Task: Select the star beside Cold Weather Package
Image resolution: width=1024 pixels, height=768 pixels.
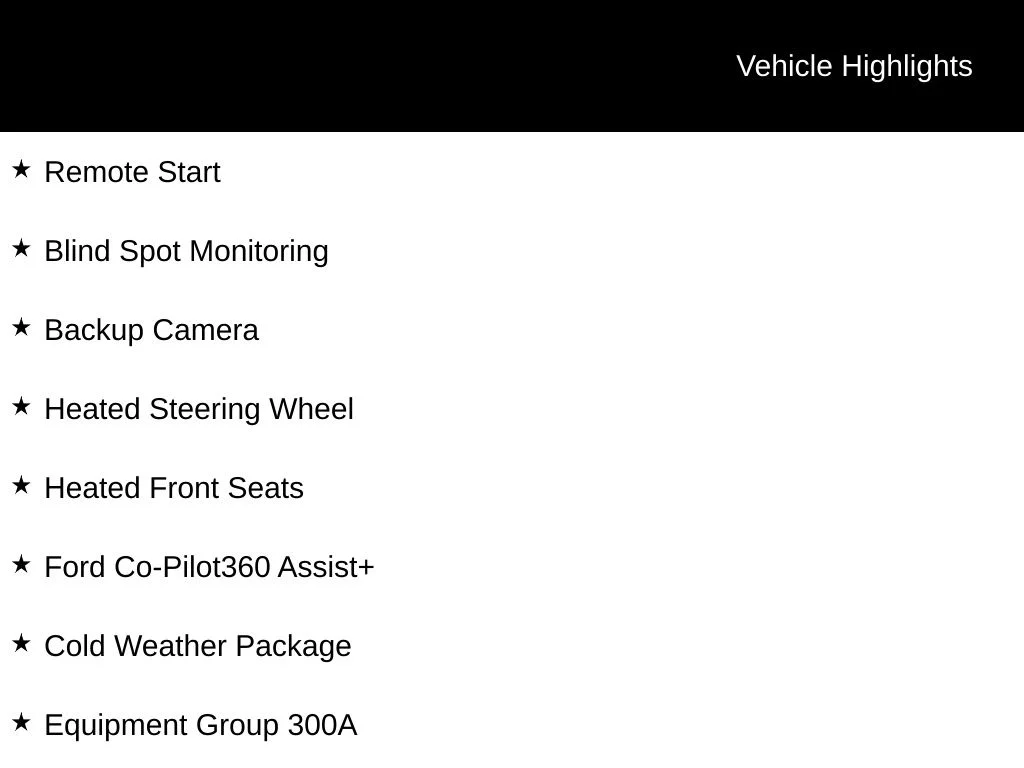Action: click(x=21, y=644)
